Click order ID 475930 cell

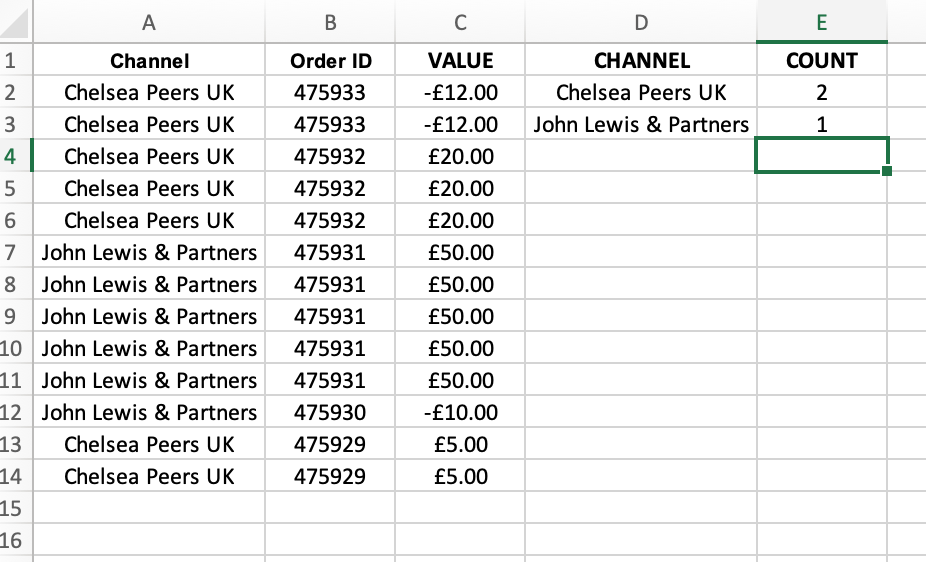pos(330,412)
